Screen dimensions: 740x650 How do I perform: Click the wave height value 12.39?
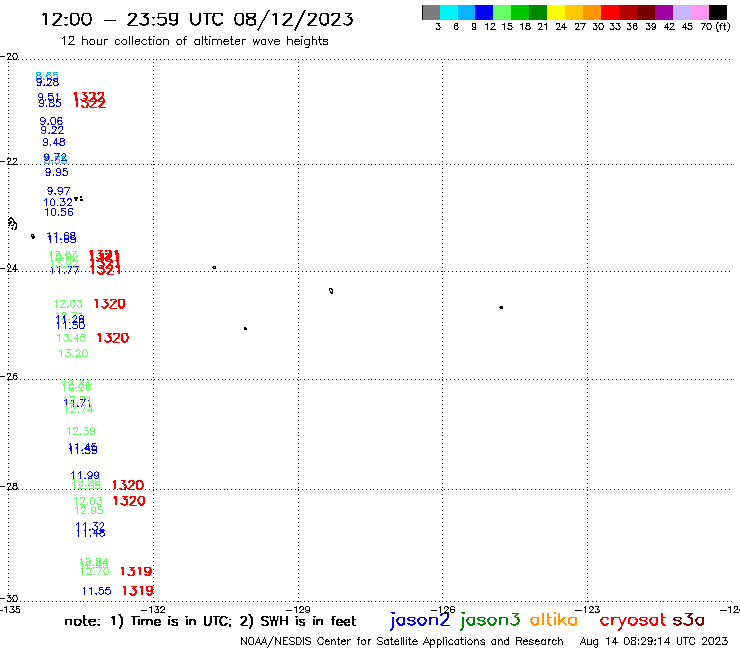tap(81, 431)
